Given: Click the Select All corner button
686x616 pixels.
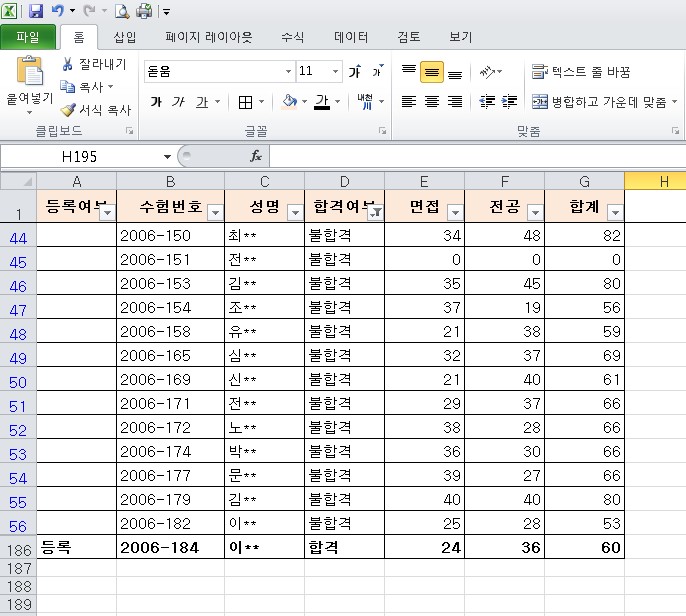Looking at the screenshot, I should (x=18, y=181).
